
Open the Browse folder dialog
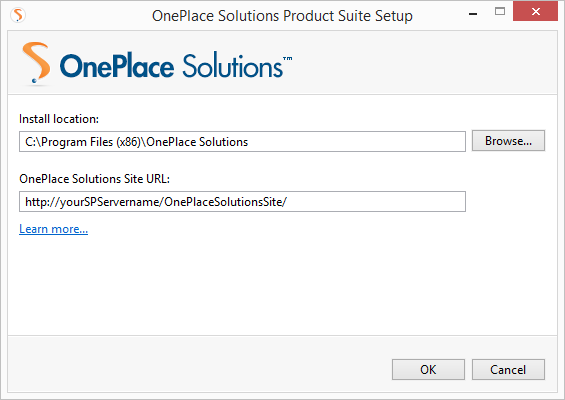[x=508, y=141]
